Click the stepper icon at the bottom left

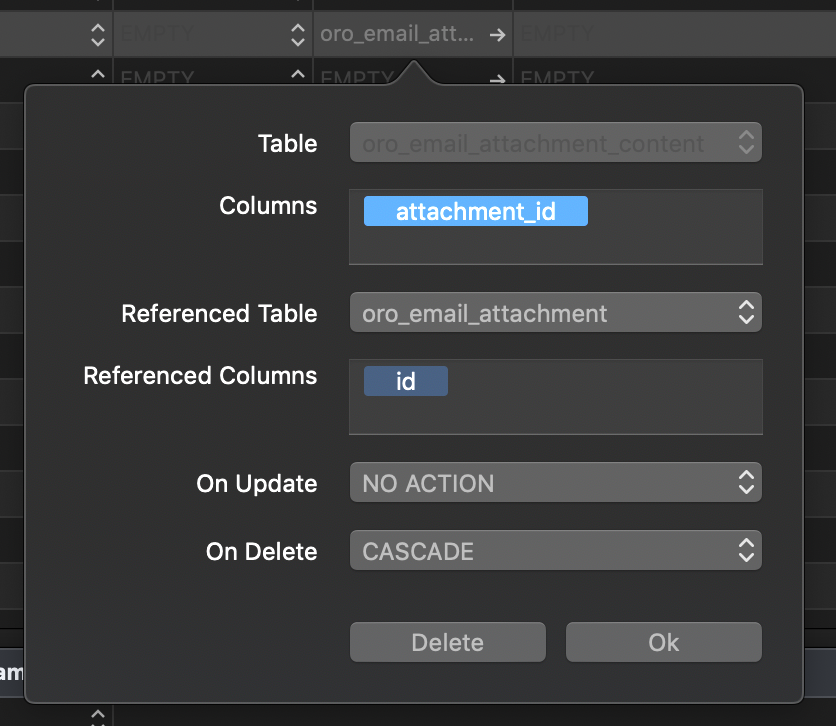tap(97, 716)
